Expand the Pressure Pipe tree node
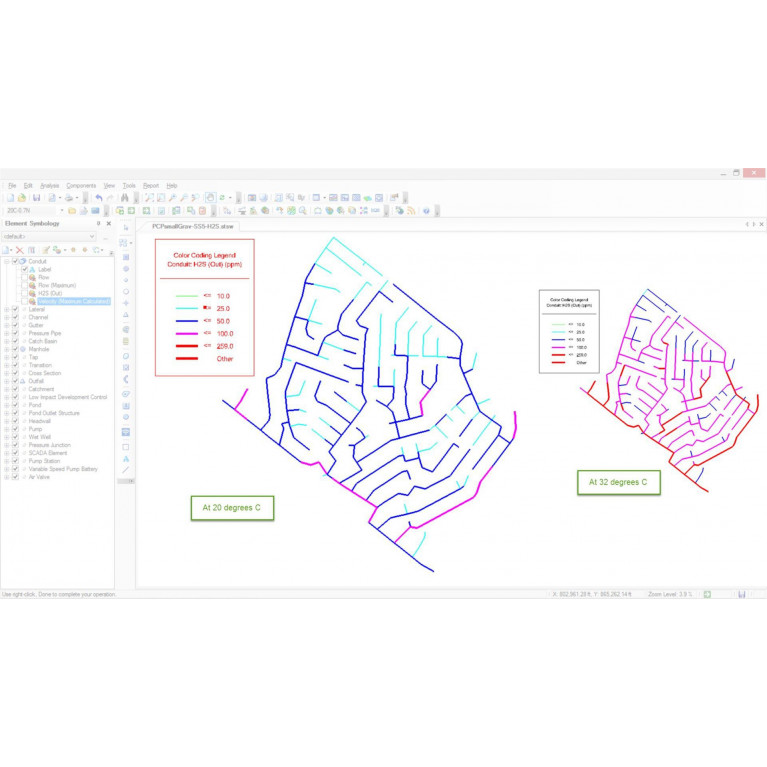The width and height of the screenshot is (767, 767). coord(7,333)
